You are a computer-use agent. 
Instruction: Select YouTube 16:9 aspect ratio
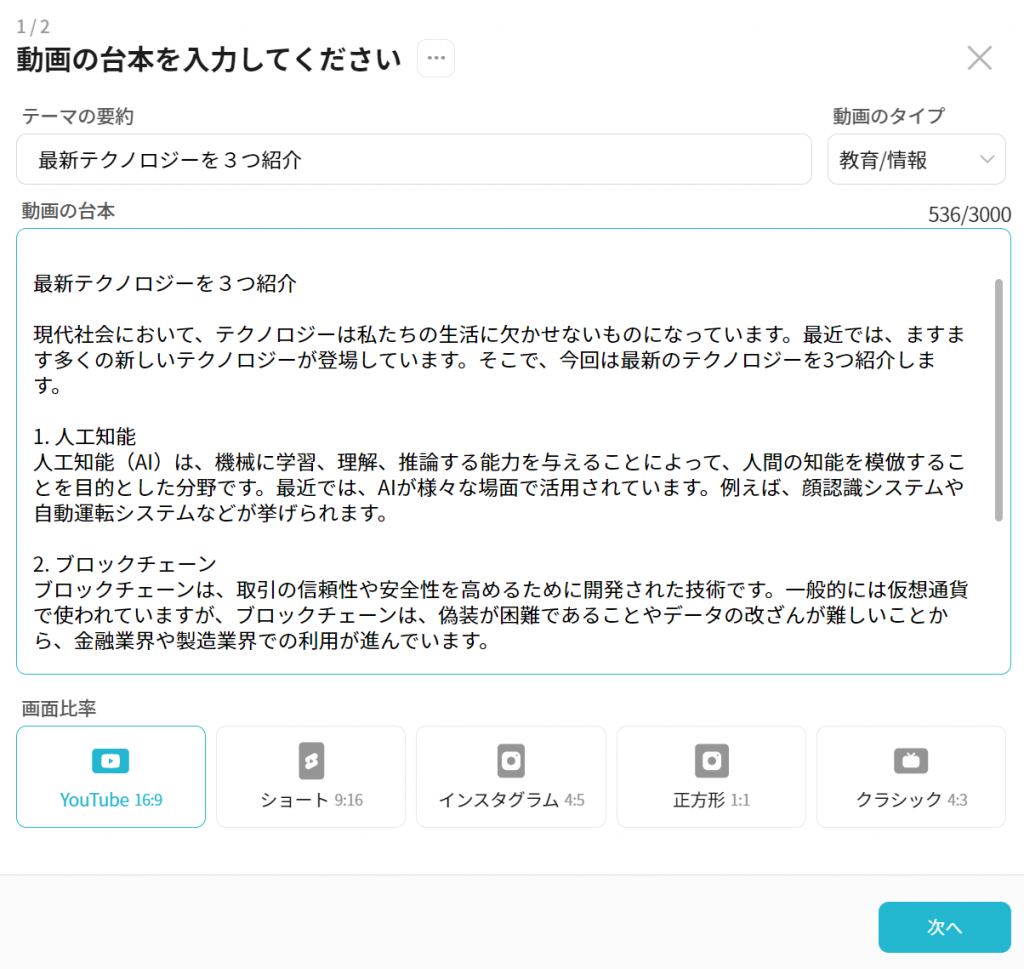click(x=111, y=776)
